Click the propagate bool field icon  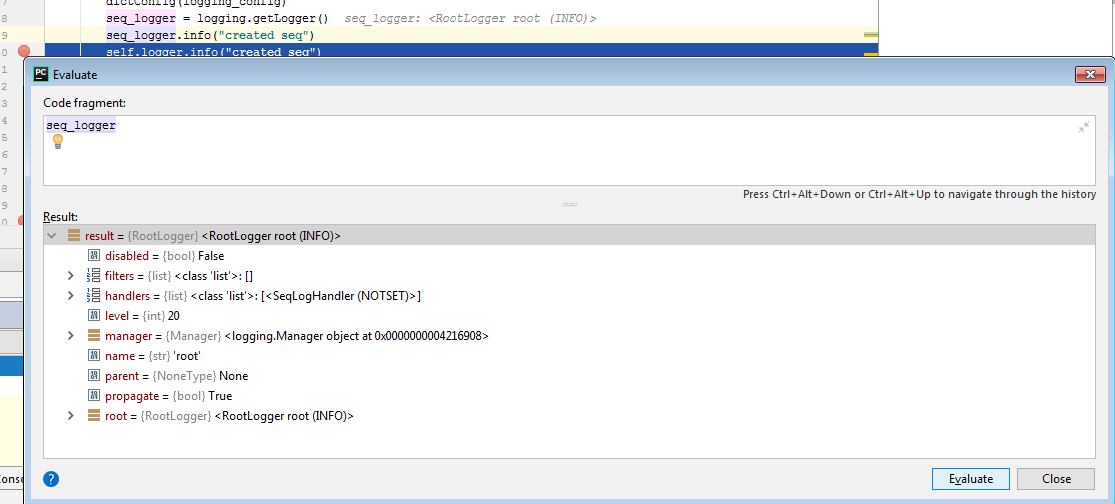93,395
